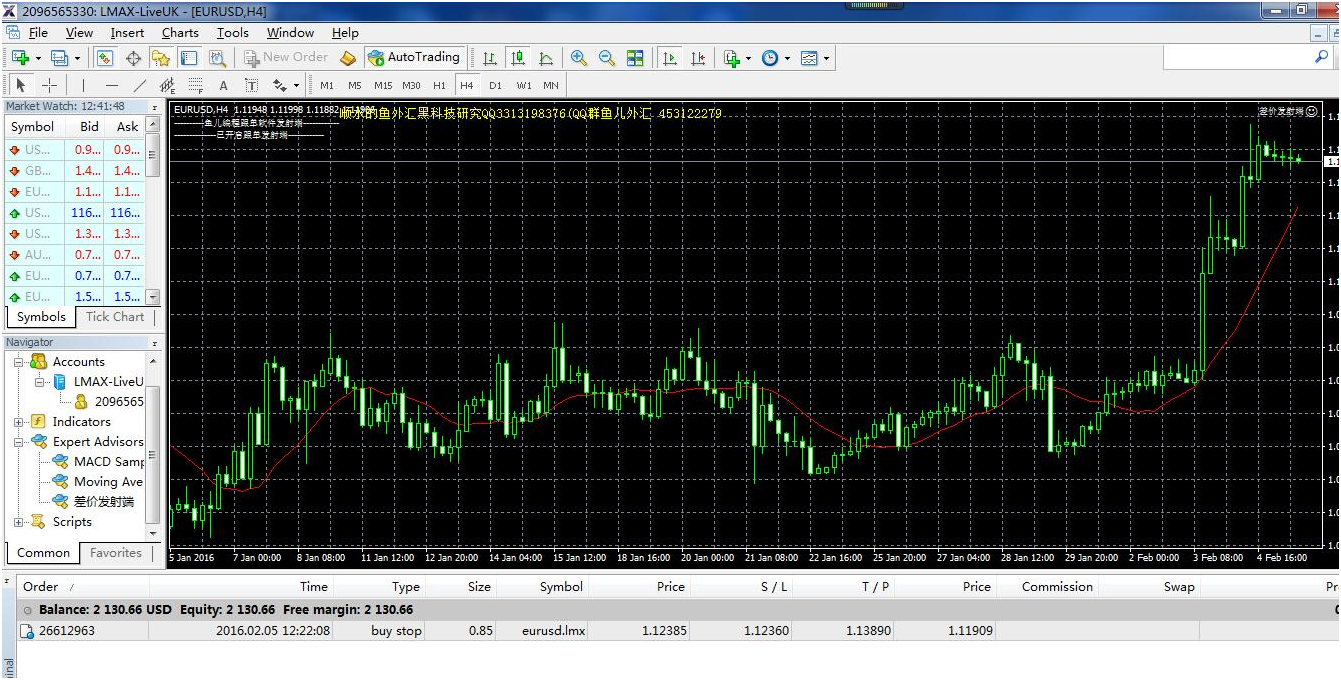Image resolution: width=1341 pixels, height=680 pixels.
Task: Toggle the Data Window crosshair icon
Action: (x=133, y=58)
